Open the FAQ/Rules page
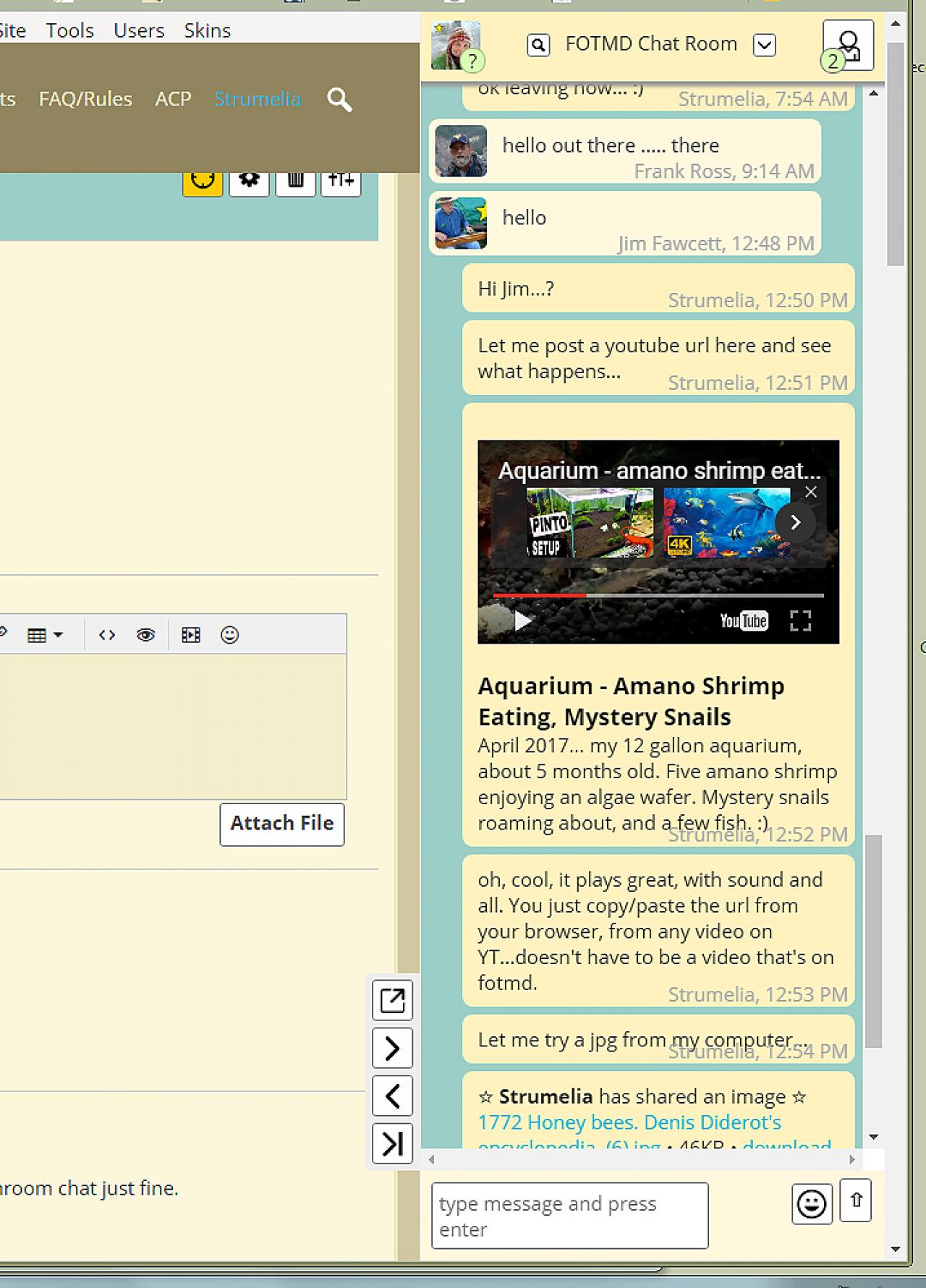926x1288 pixels. (85, 99)
